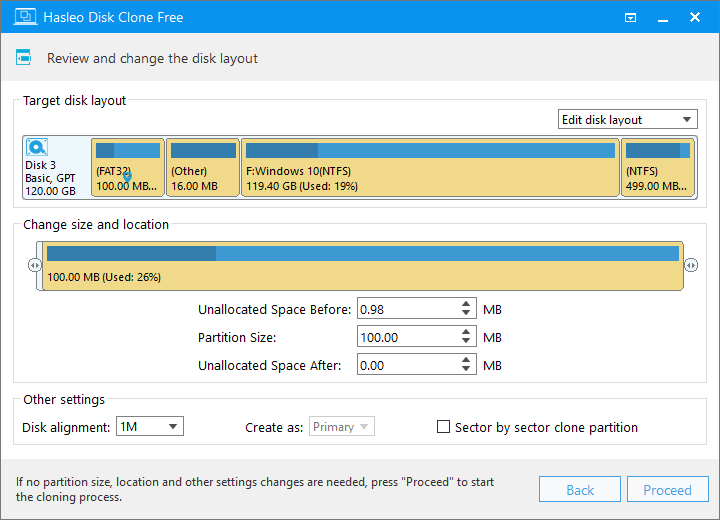This screenshot has width=720, height=520.
Task: Increase Partition Size value
Action: point(466,332)
